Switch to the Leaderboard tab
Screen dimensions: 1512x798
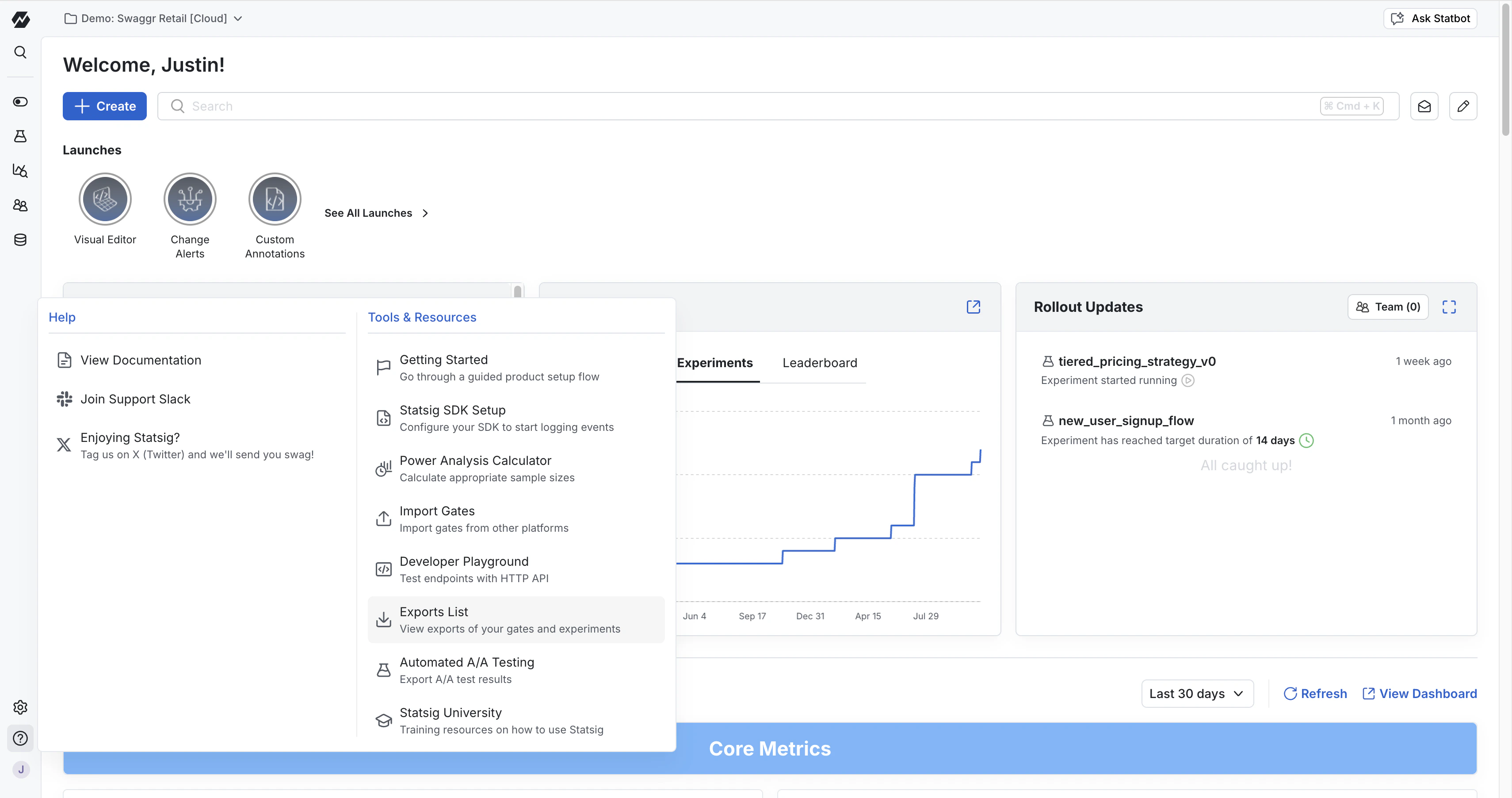pos(819,362)
